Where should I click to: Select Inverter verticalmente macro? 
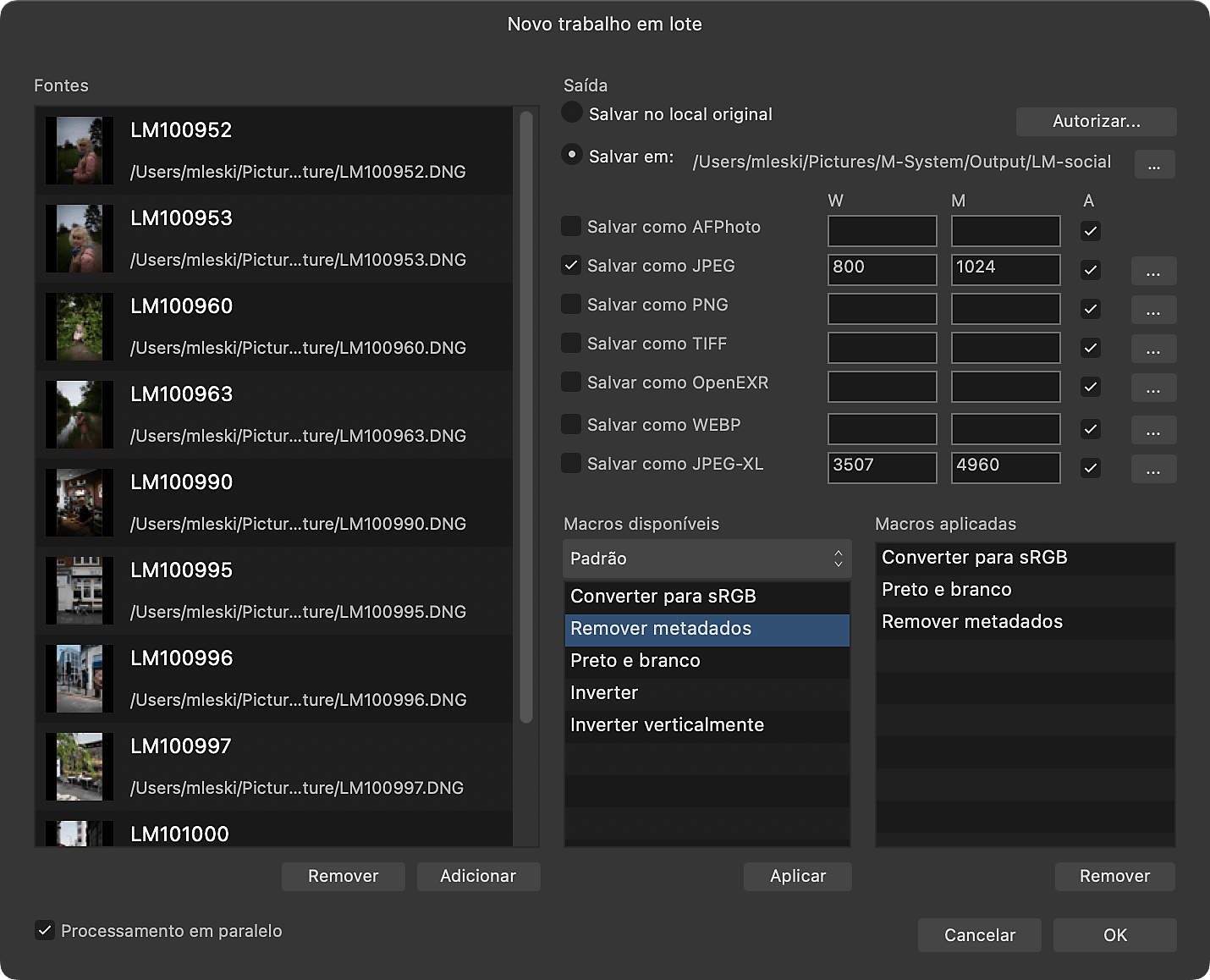click(707, 725)
